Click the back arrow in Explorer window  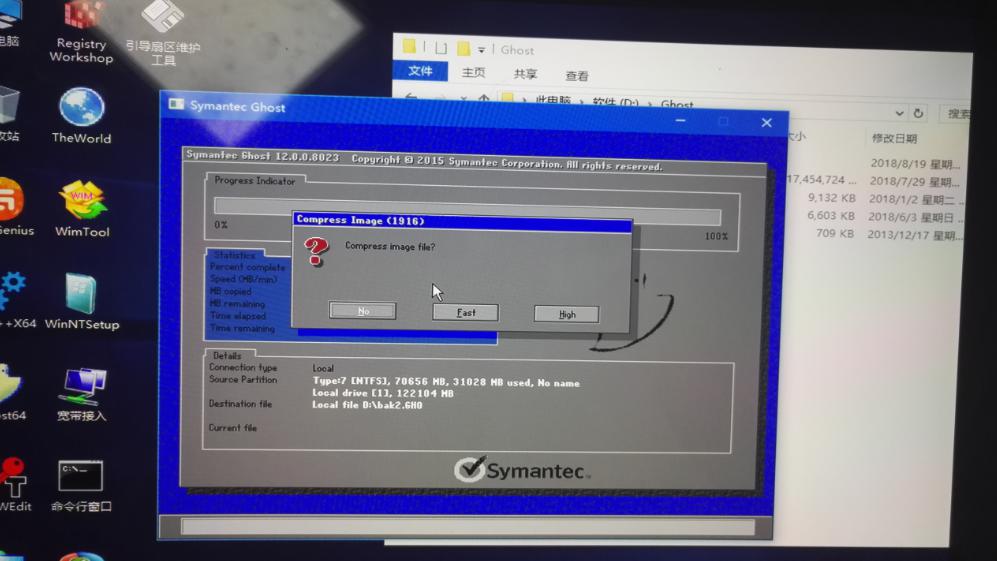point(411,96)
